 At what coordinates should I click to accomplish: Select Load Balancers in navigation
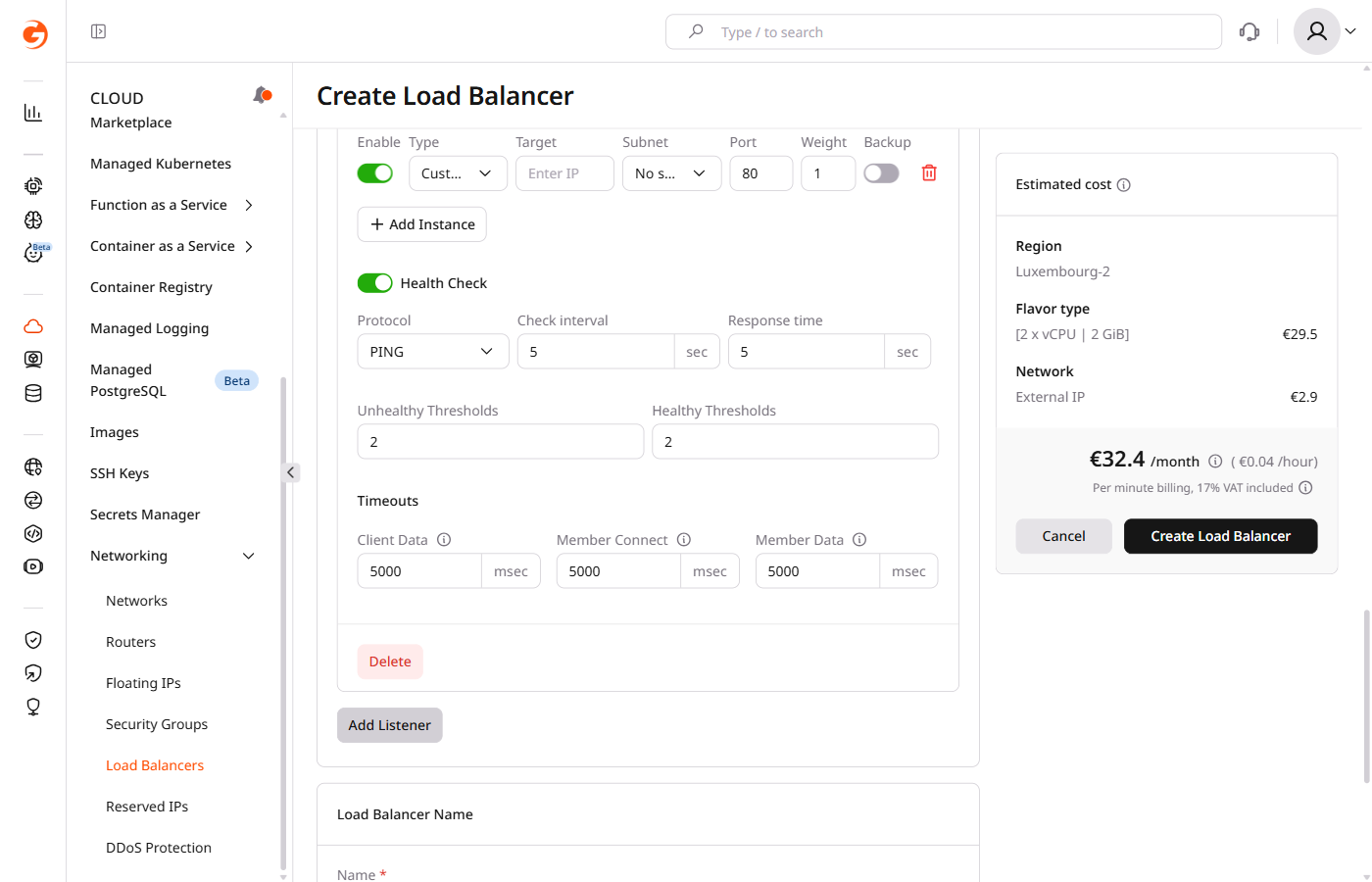(155, 765)
